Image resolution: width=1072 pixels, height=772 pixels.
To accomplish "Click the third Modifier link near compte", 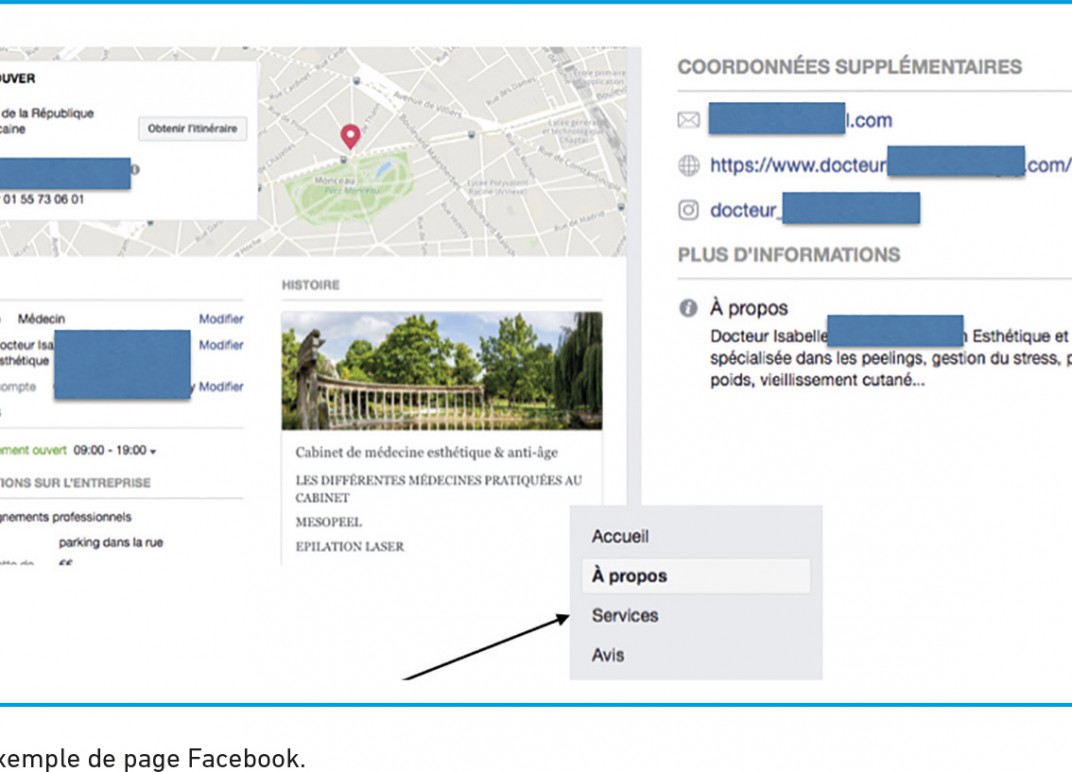I will pyautogui.click(x=221, y=386).
